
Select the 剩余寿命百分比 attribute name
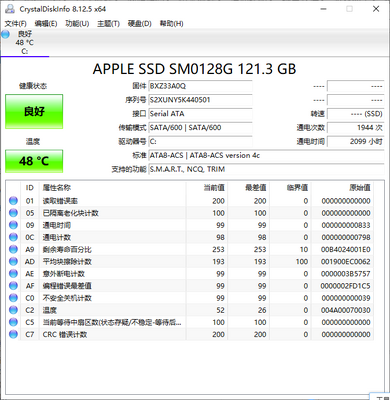(x=67, y=249)
